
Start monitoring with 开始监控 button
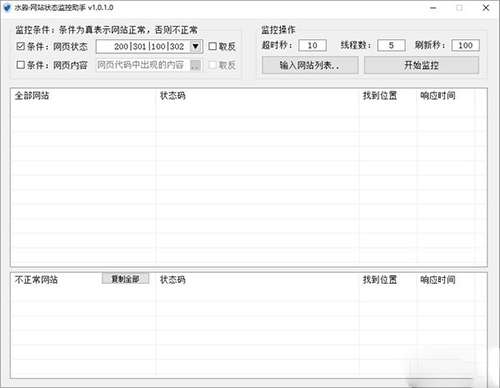[421, 65]
